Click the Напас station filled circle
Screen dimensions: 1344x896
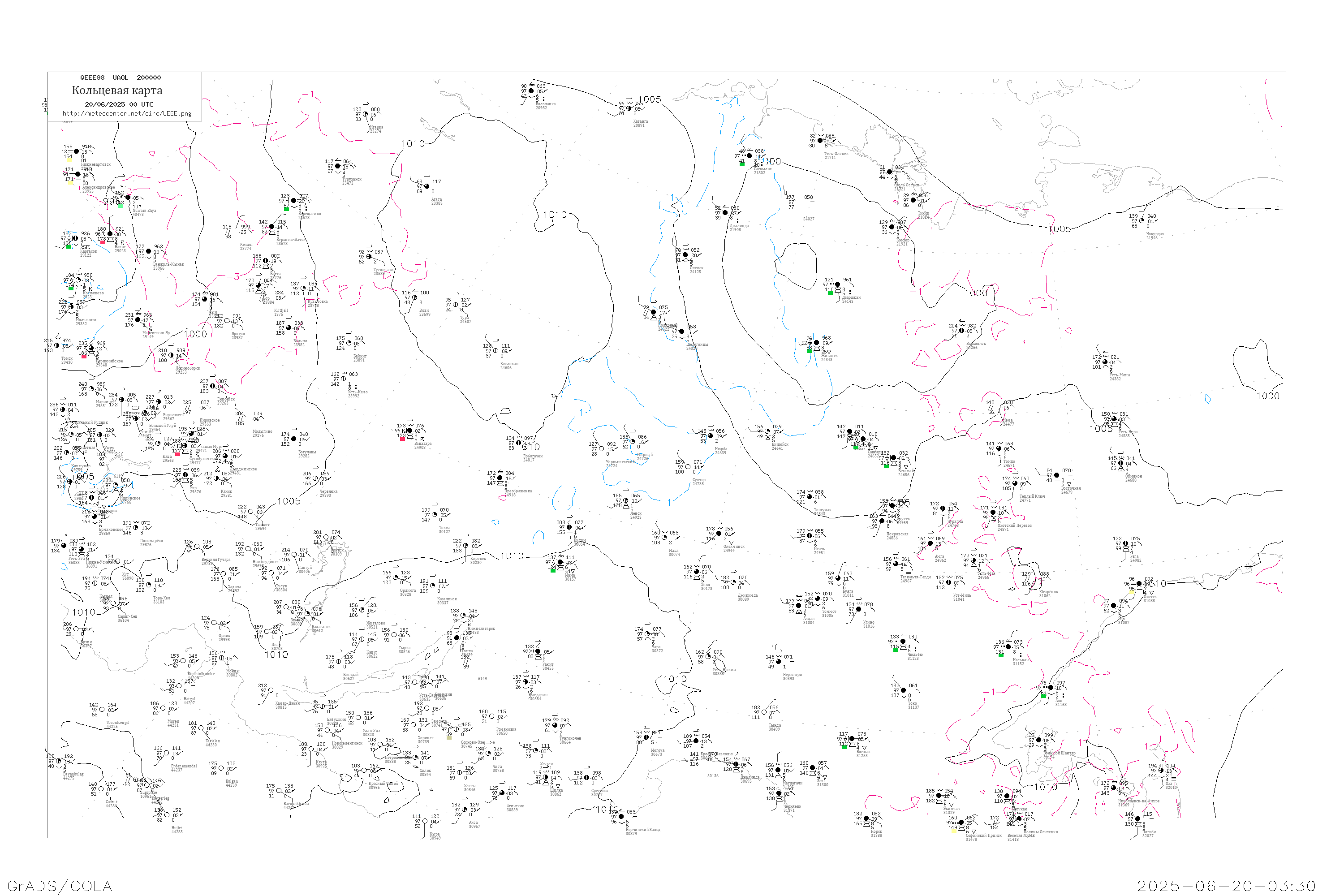[x=110, y=234]
